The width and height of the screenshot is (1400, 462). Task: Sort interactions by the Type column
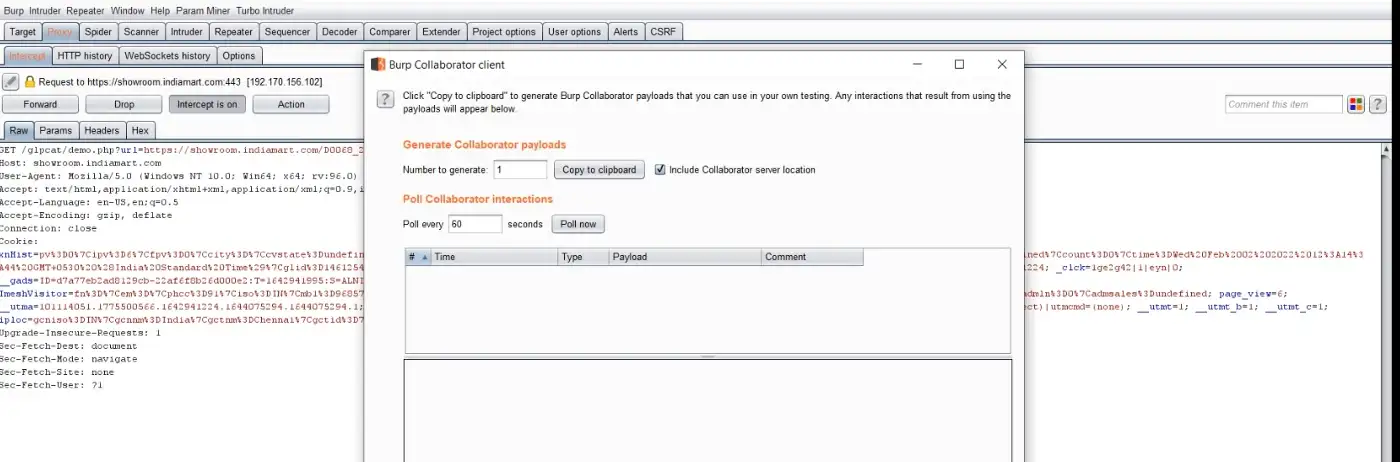pos(583,257)
